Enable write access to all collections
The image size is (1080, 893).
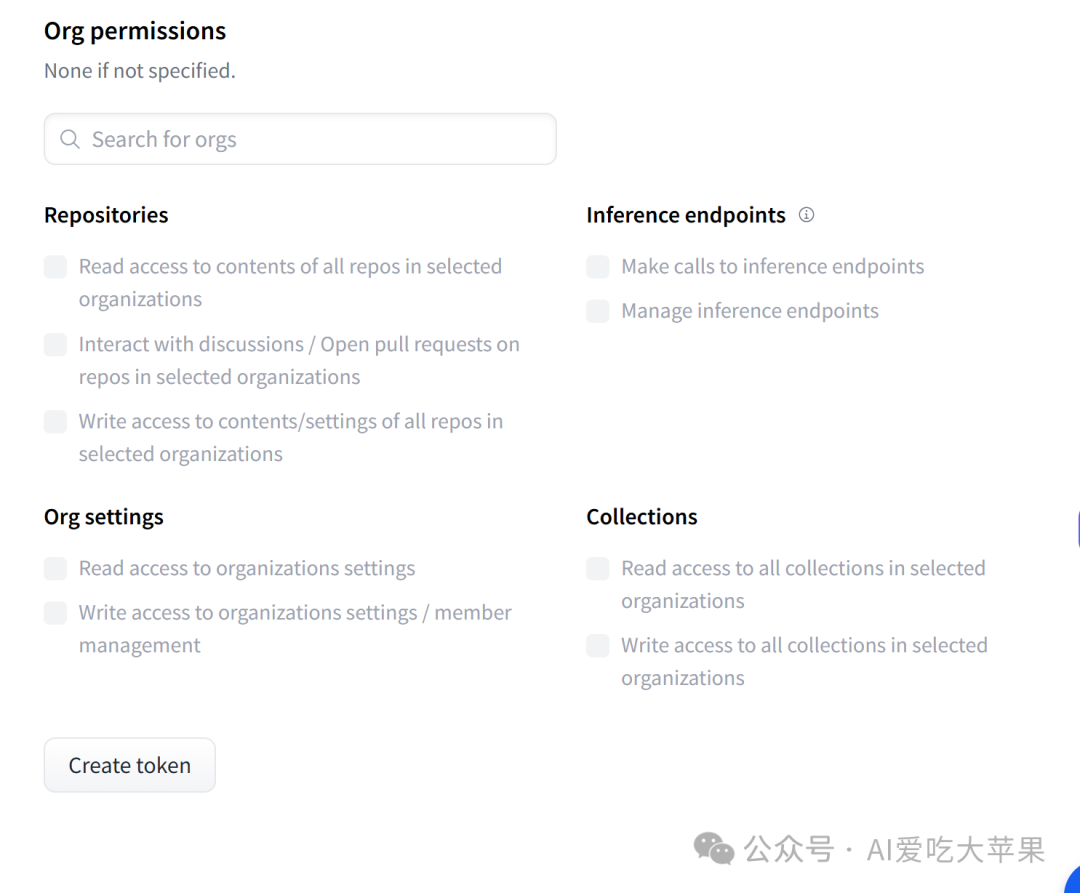pyautogui.click(x=598, y=645)
